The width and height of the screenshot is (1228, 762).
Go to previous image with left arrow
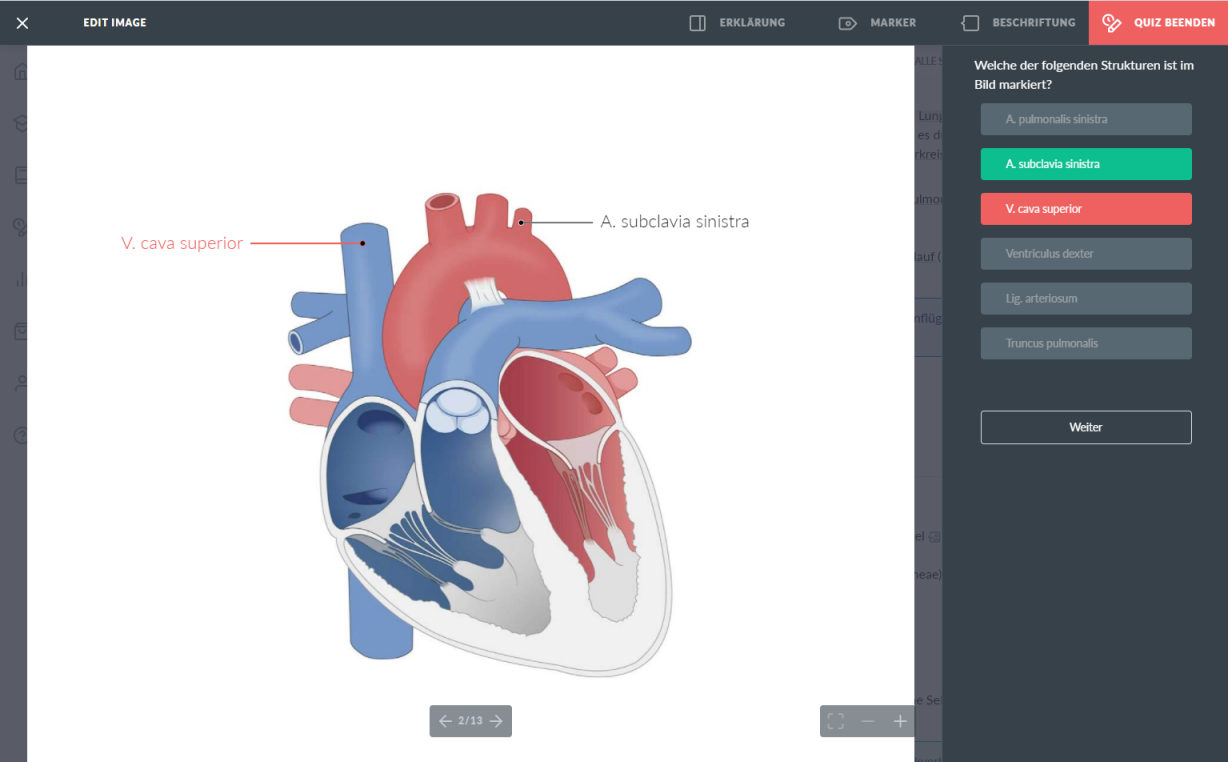pos(445,721)
